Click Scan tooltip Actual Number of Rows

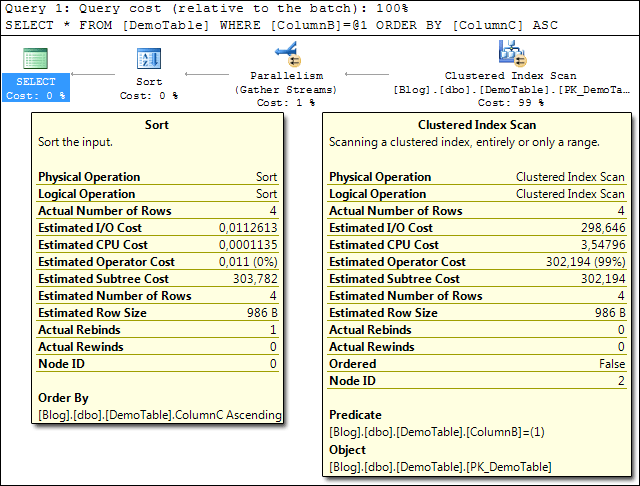point(477,211)
